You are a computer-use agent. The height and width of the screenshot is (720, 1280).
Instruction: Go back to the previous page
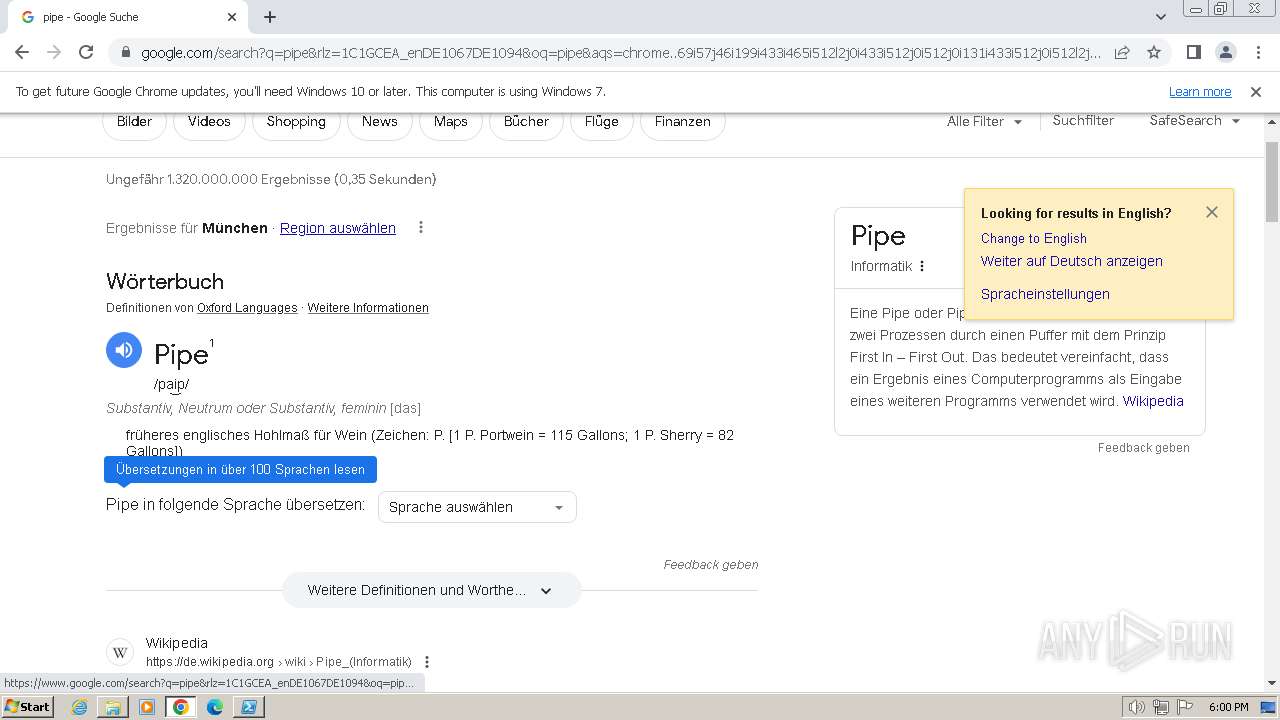22,52
